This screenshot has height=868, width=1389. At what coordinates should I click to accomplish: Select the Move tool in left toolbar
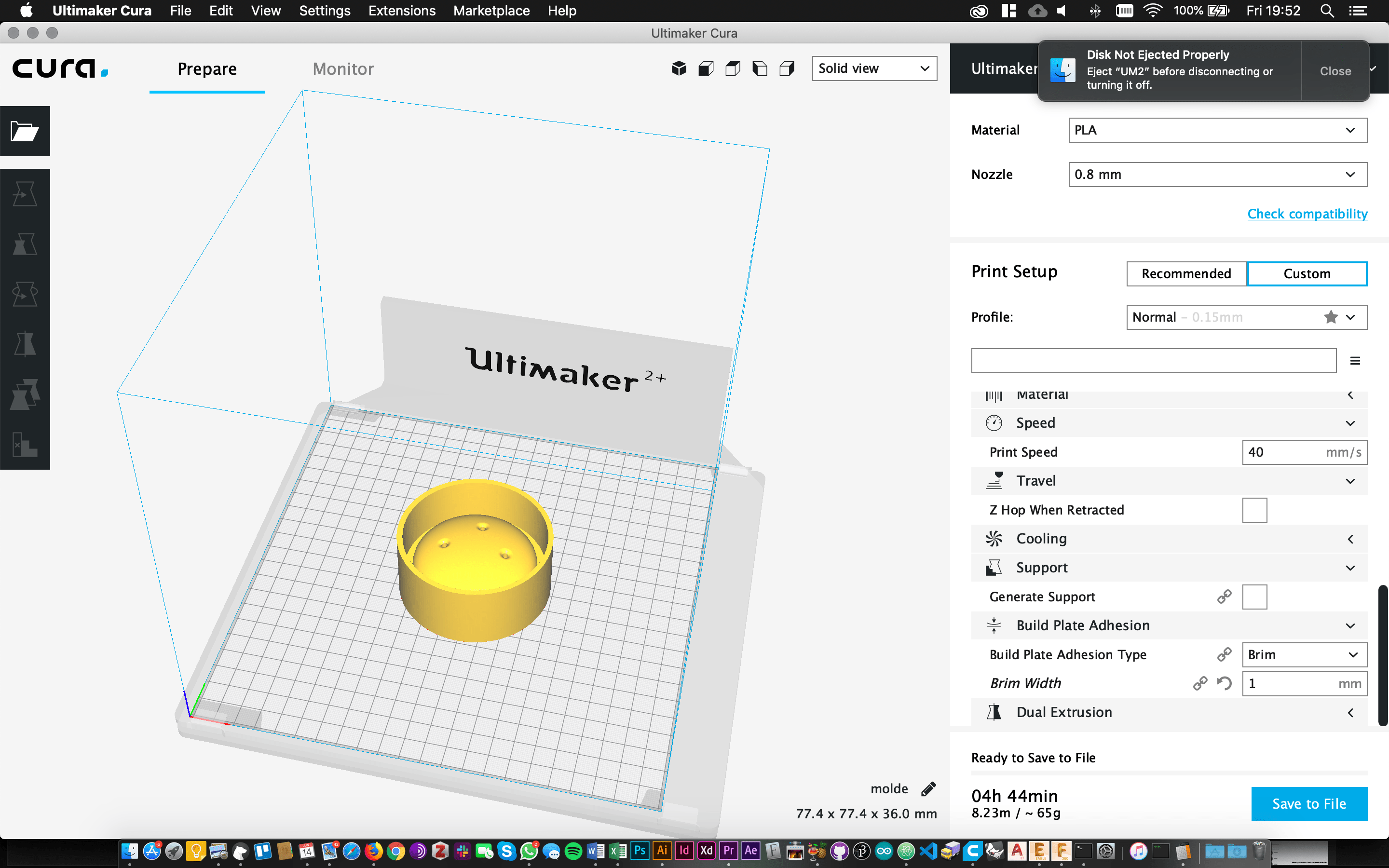click(x=25, y=194)
